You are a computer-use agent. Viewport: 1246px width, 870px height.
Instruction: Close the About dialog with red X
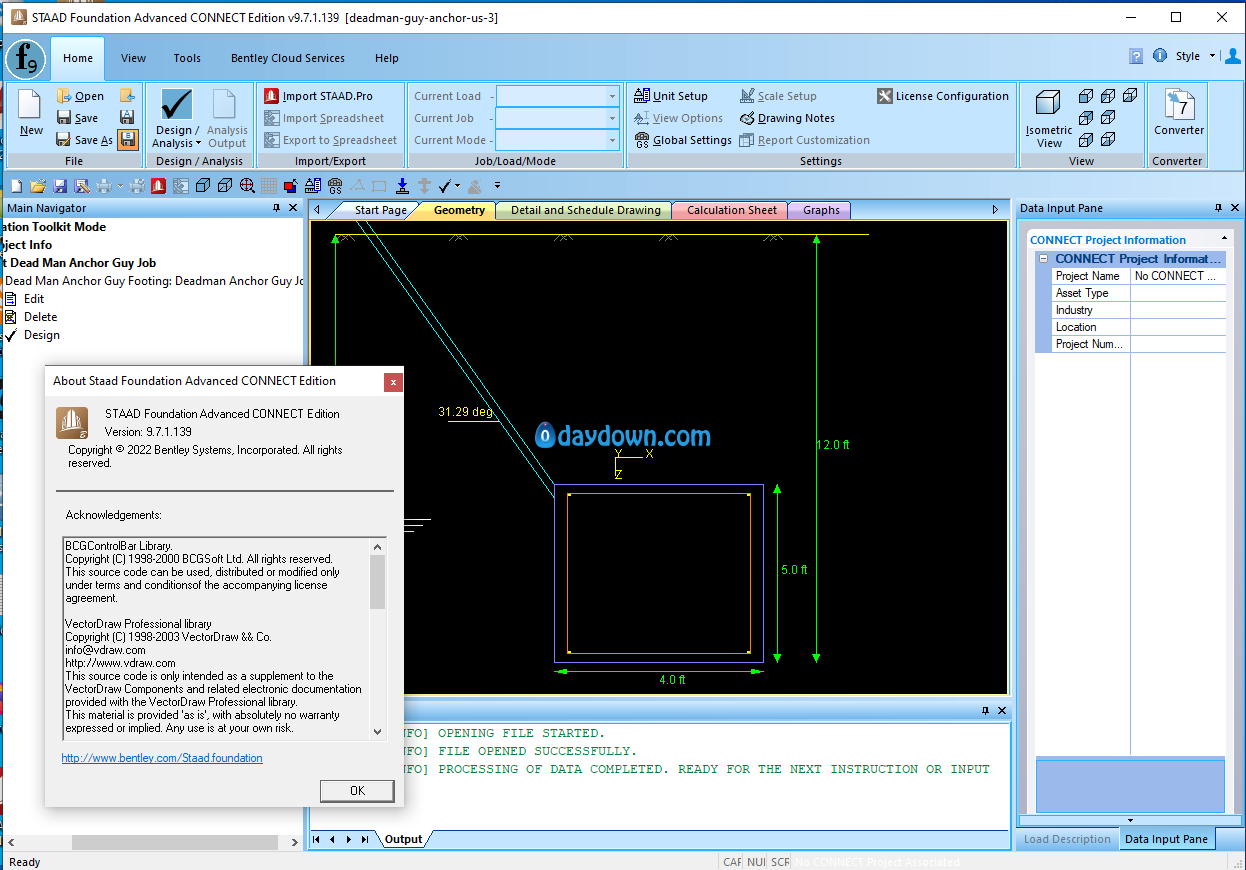[394, 382]
